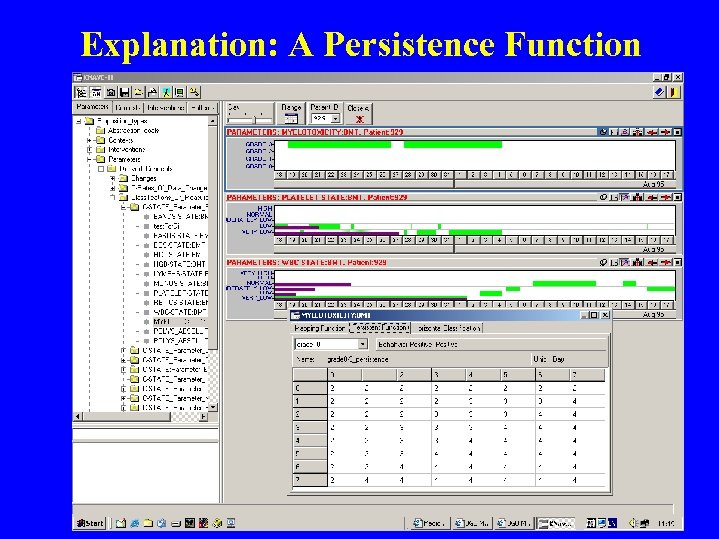
Task: Click the right red arrow on the MYELOTOXICITY panel
Action: (x=665, y=132)
